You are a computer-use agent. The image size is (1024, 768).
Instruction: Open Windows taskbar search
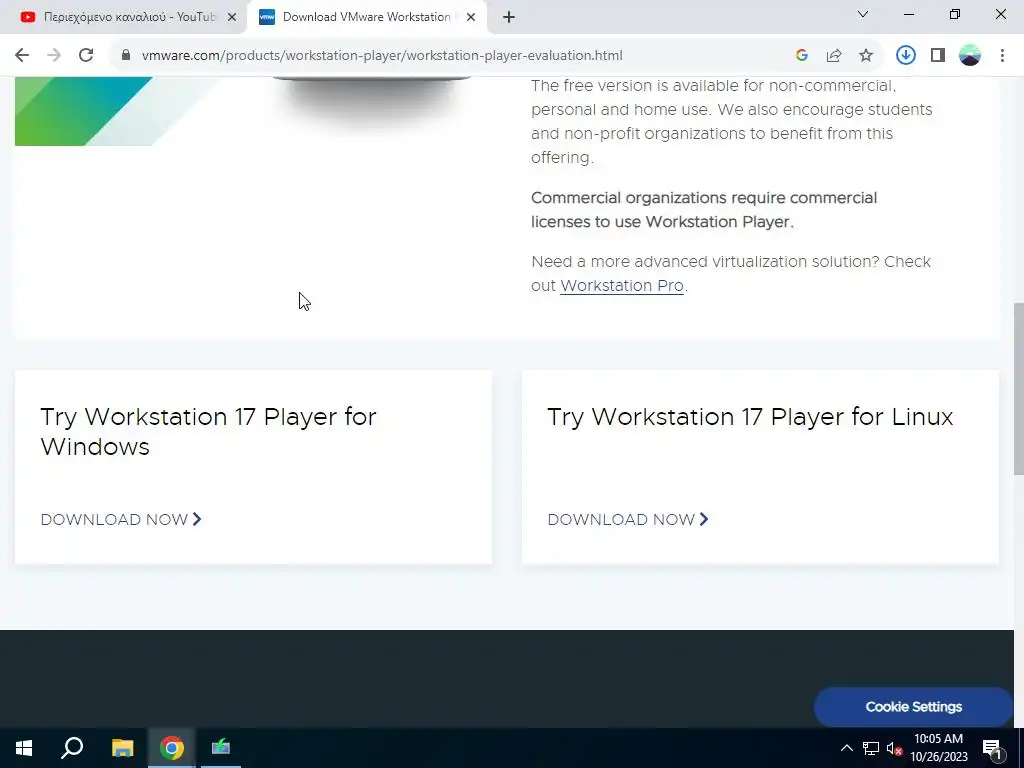72,748
